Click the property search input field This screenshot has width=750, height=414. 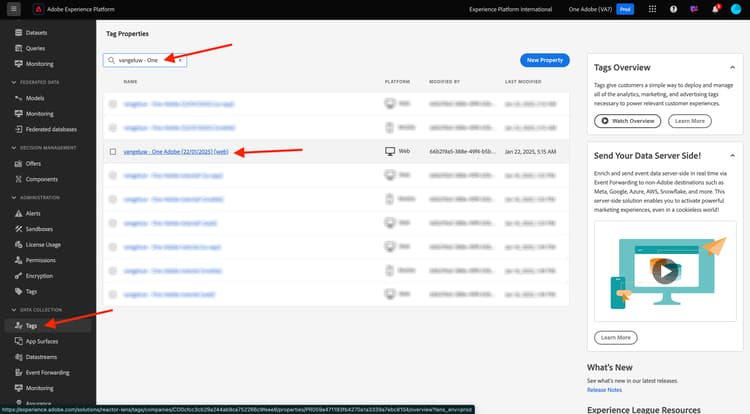pos(145,60)
